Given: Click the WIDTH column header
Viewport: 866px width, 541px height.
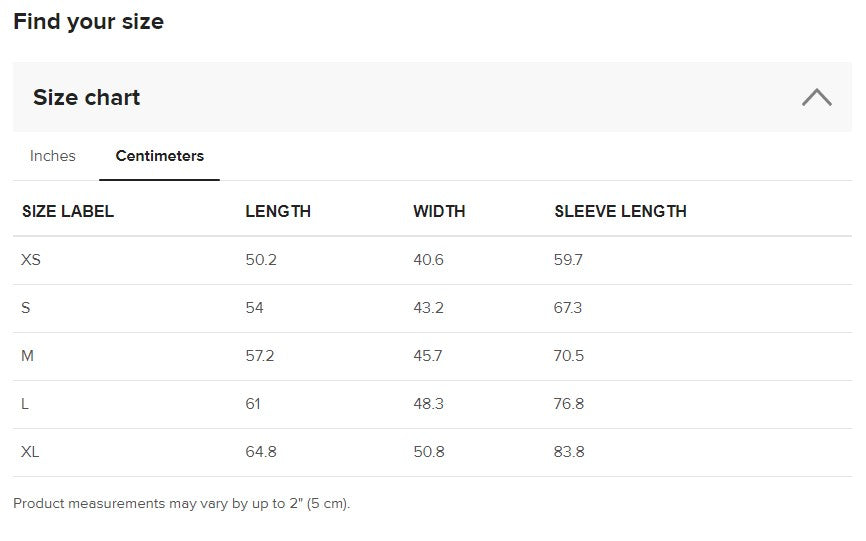Looking at the screenshot, I should tap(439, 211).
